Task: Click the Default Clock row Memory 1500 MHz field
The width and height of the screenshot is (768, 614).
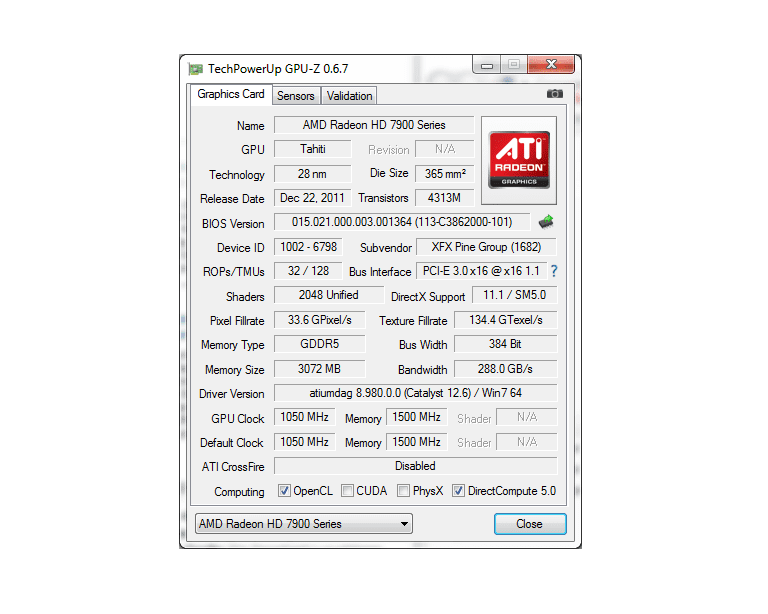Action: [417, 442]
